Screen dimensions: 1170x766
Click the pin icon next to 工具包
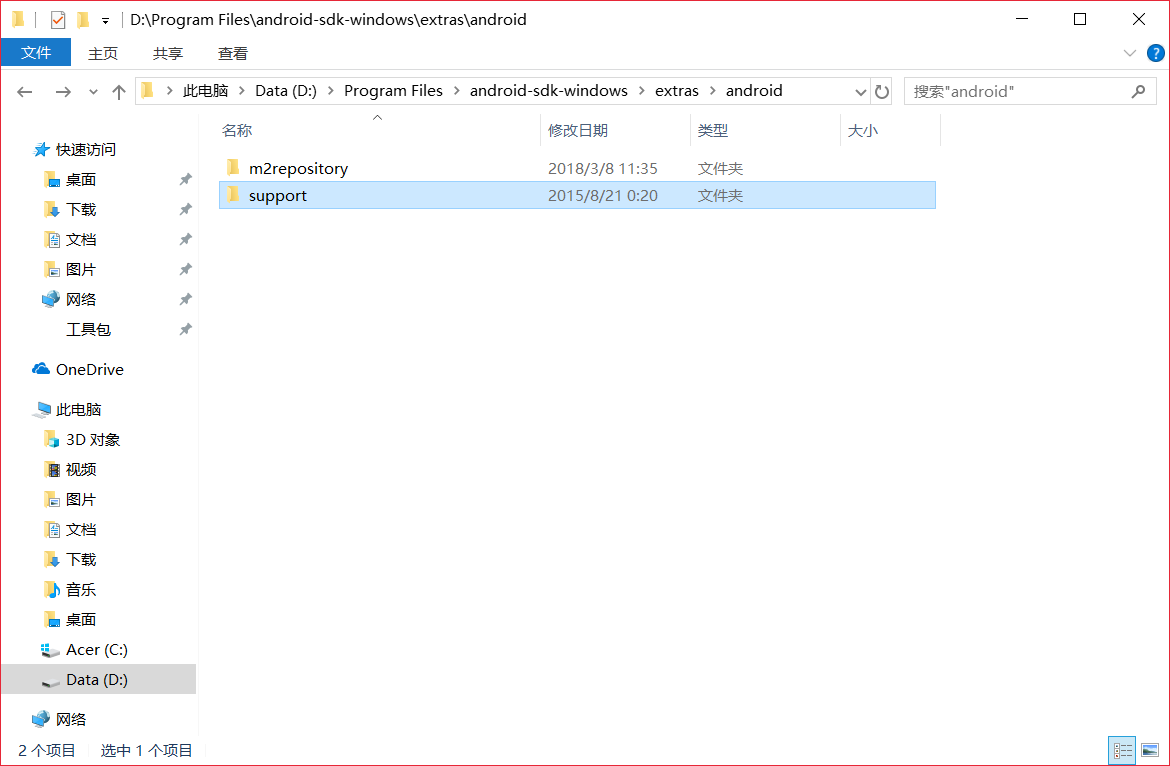[185, 329]
